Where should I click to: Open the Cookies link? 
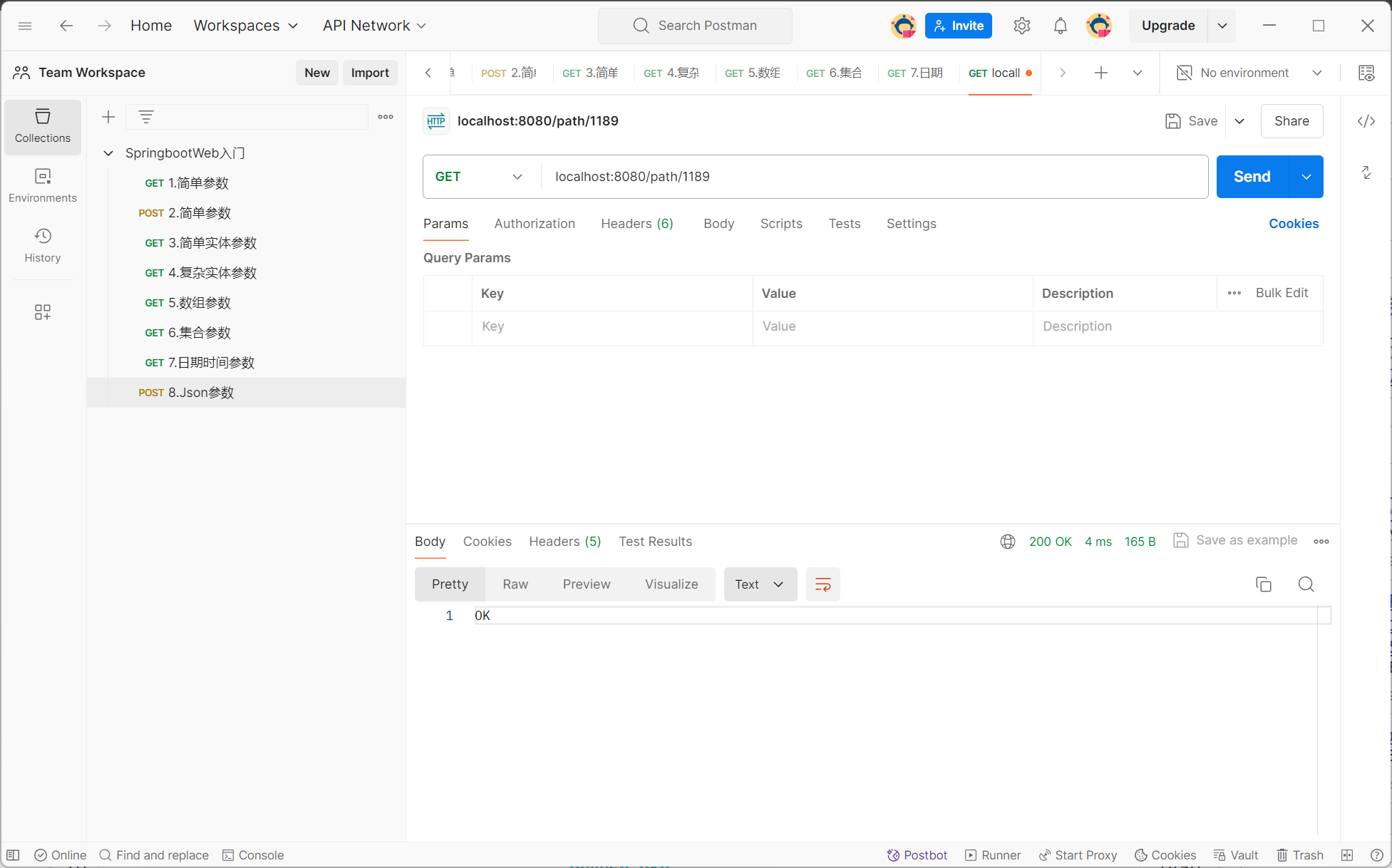[1294, 224]
